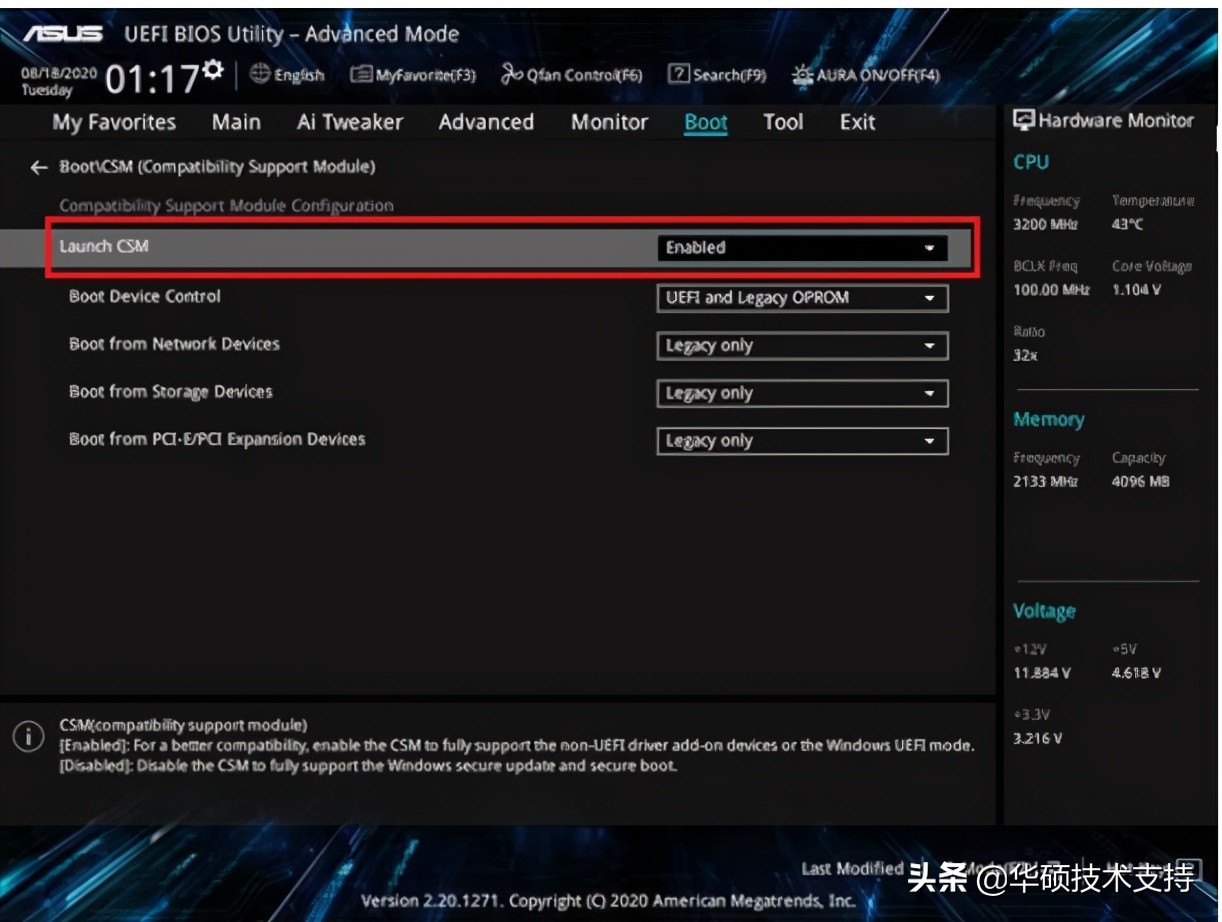This screenshot has width=1222, height=922.
Task: Open Search(F9) question mark icon
Action: coord(679,75)
